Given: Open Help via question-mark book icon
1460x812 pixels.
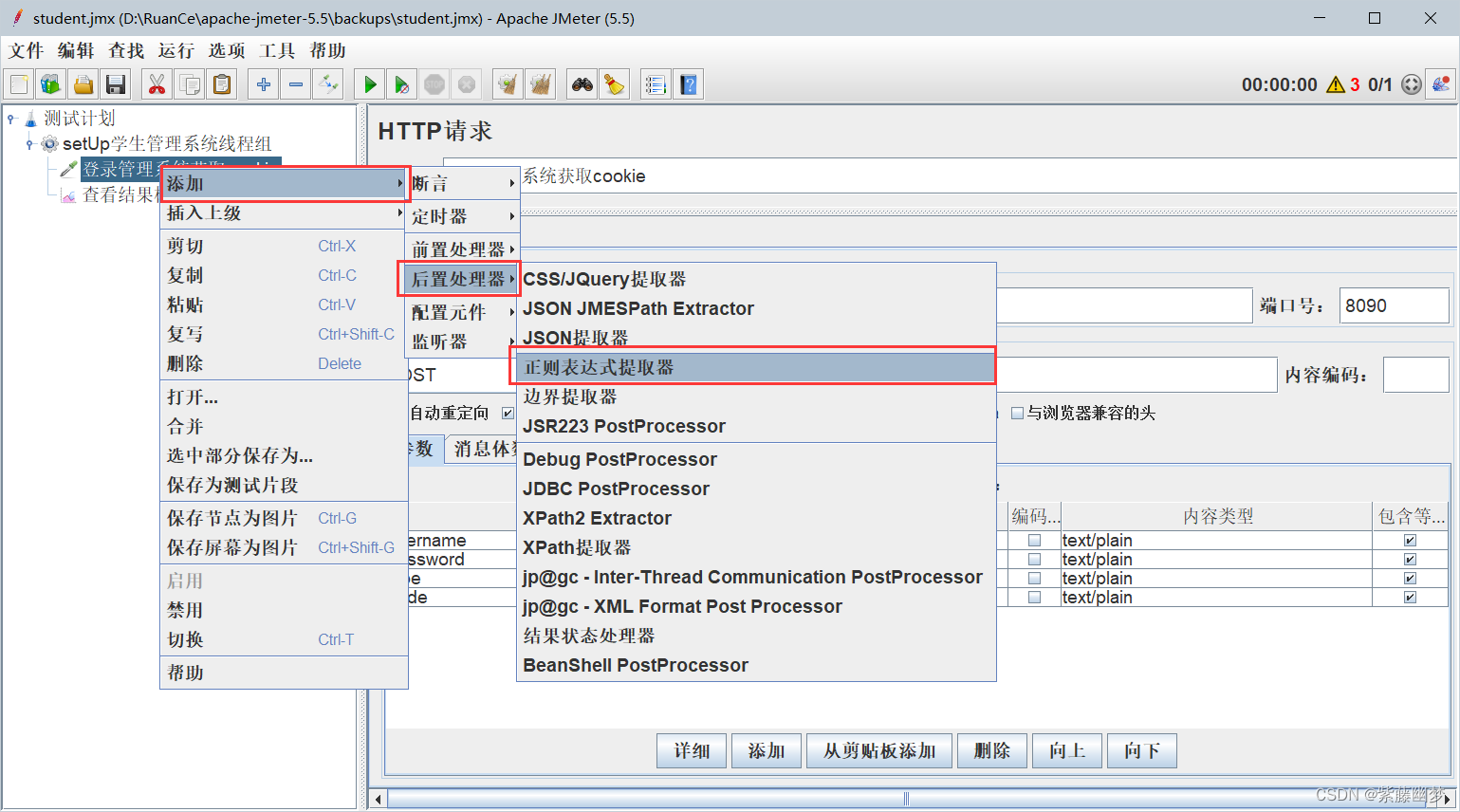Looking at the screenshot, I should [689, 84].
